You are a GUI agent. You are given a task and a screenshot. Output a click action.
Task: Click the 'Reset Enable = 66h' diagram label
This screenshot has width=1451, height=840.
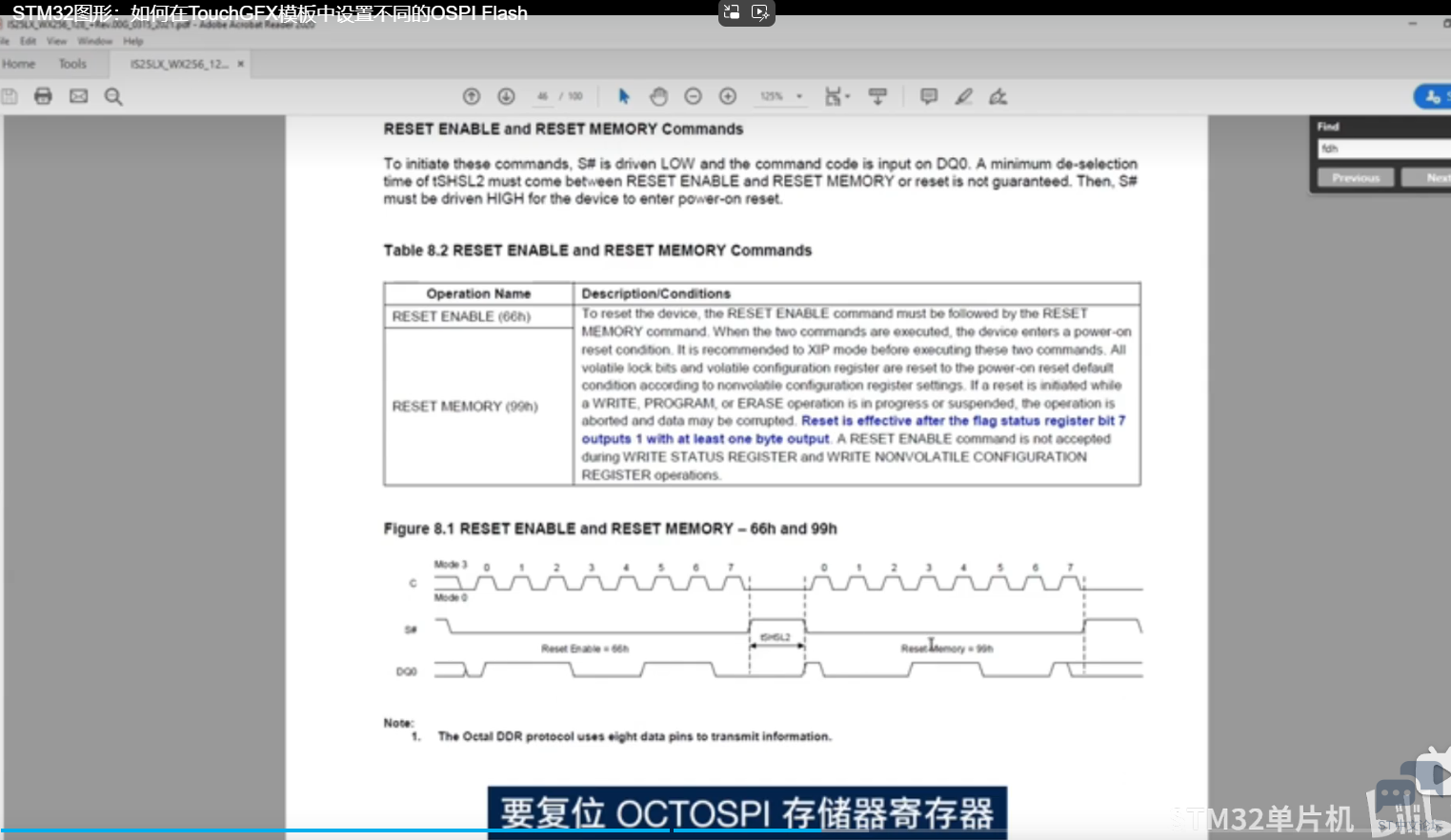click(x=585, y=649)
